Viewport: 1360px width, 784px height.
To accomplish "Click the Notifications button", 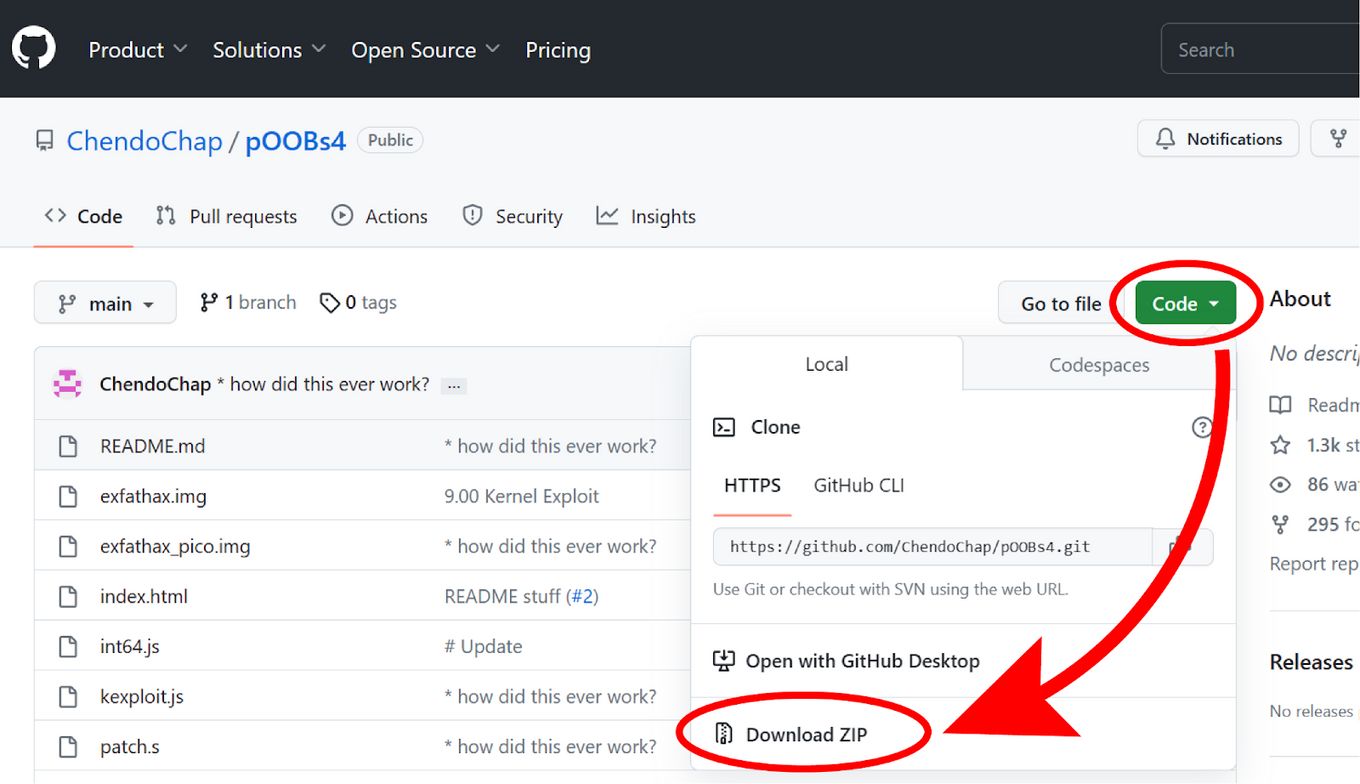I will pos(1218,139).
